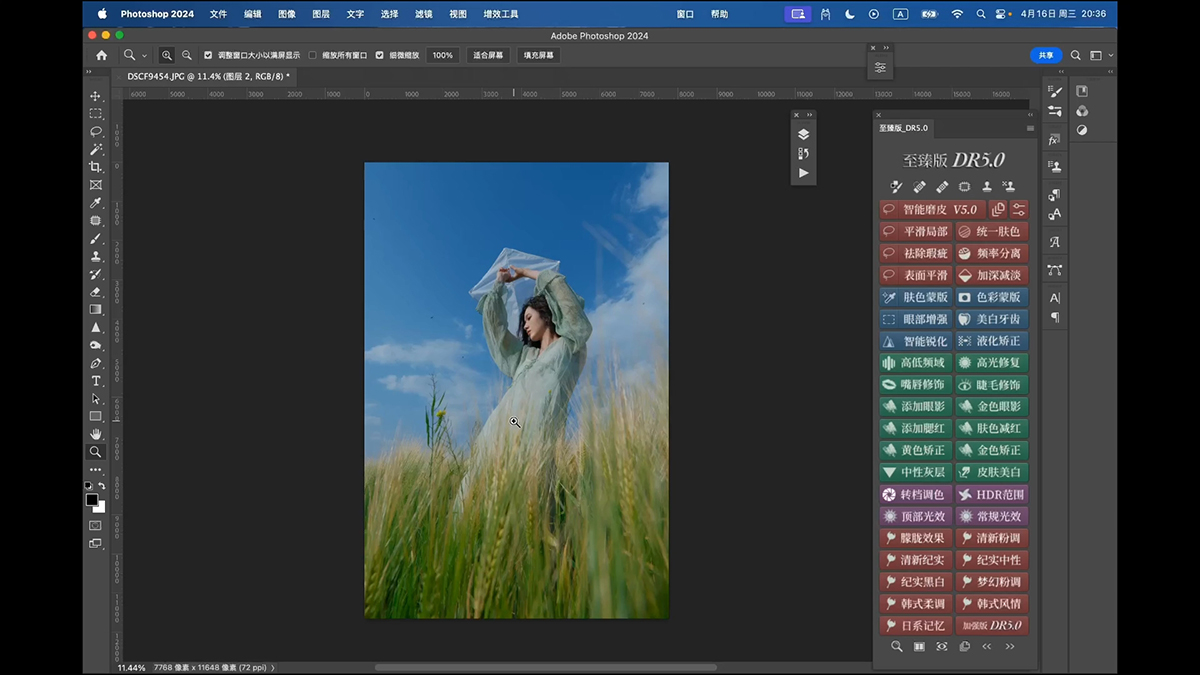
Task: Click the foreground color swatch
Action: tap(92, 499)
